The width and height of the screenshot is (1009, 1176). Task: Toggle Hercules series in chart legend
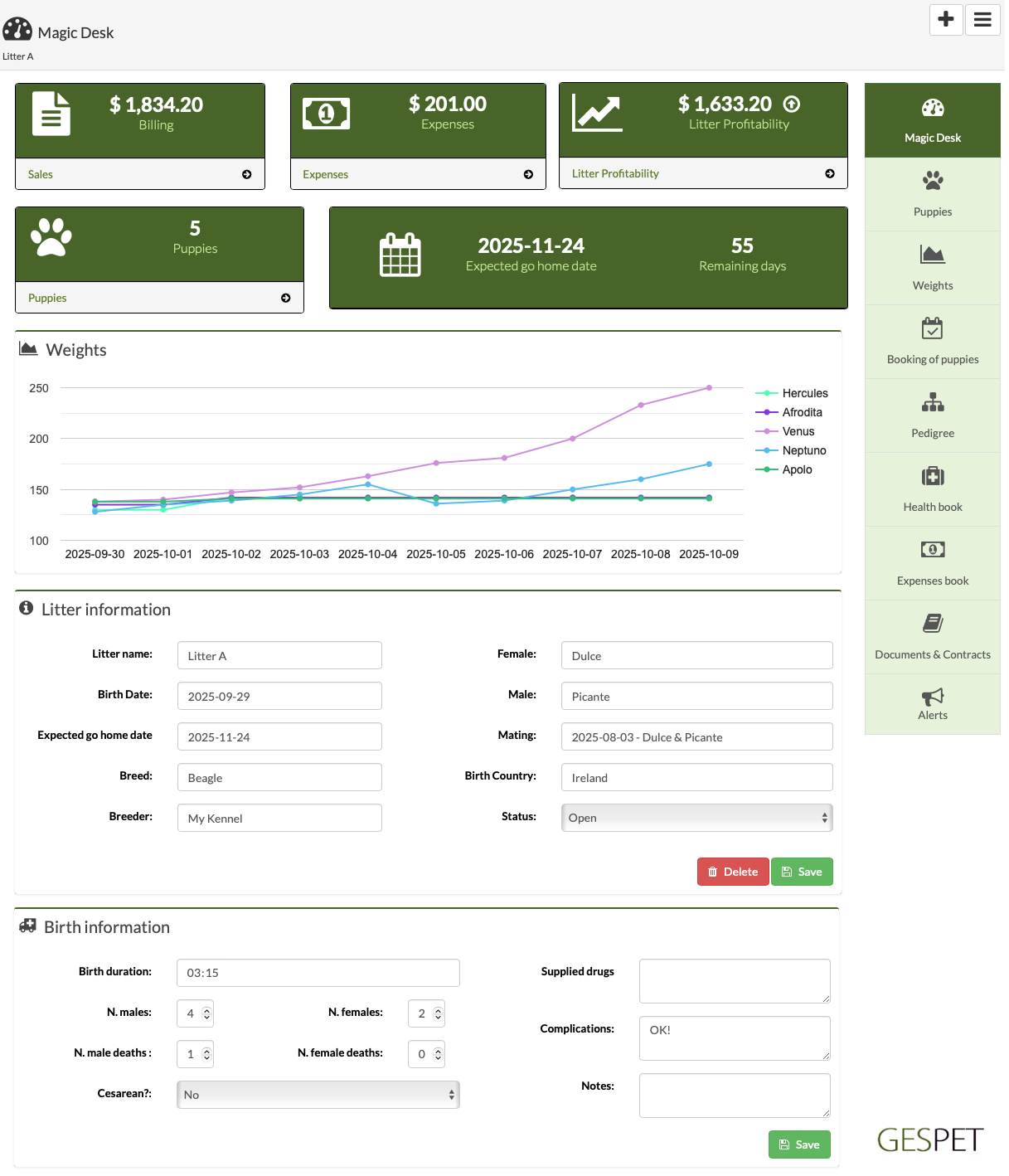tap(804, 393)
